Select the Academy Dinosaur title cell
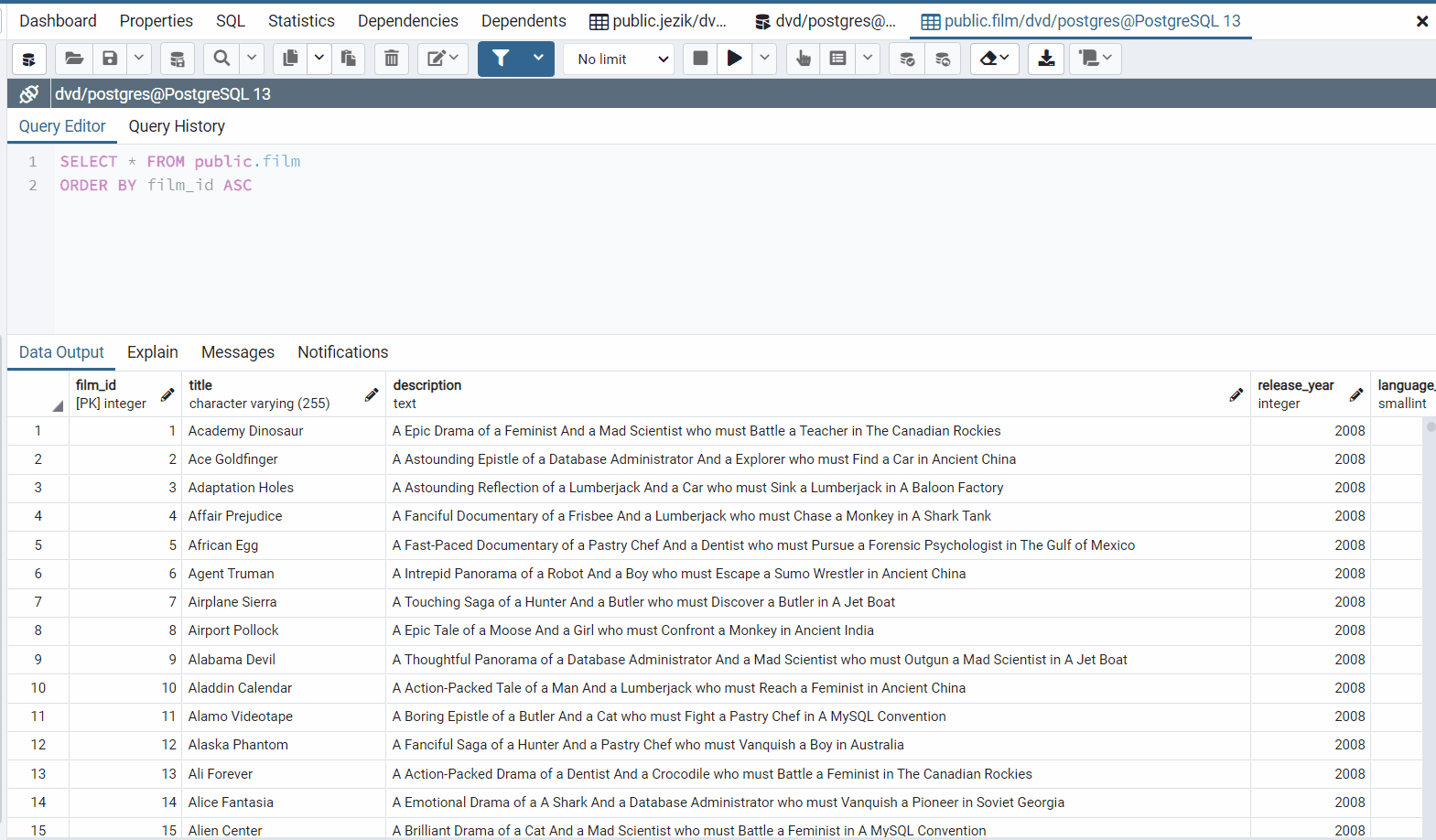The width and height of the screenshot is (1436, 840). [x=245, y=431]
